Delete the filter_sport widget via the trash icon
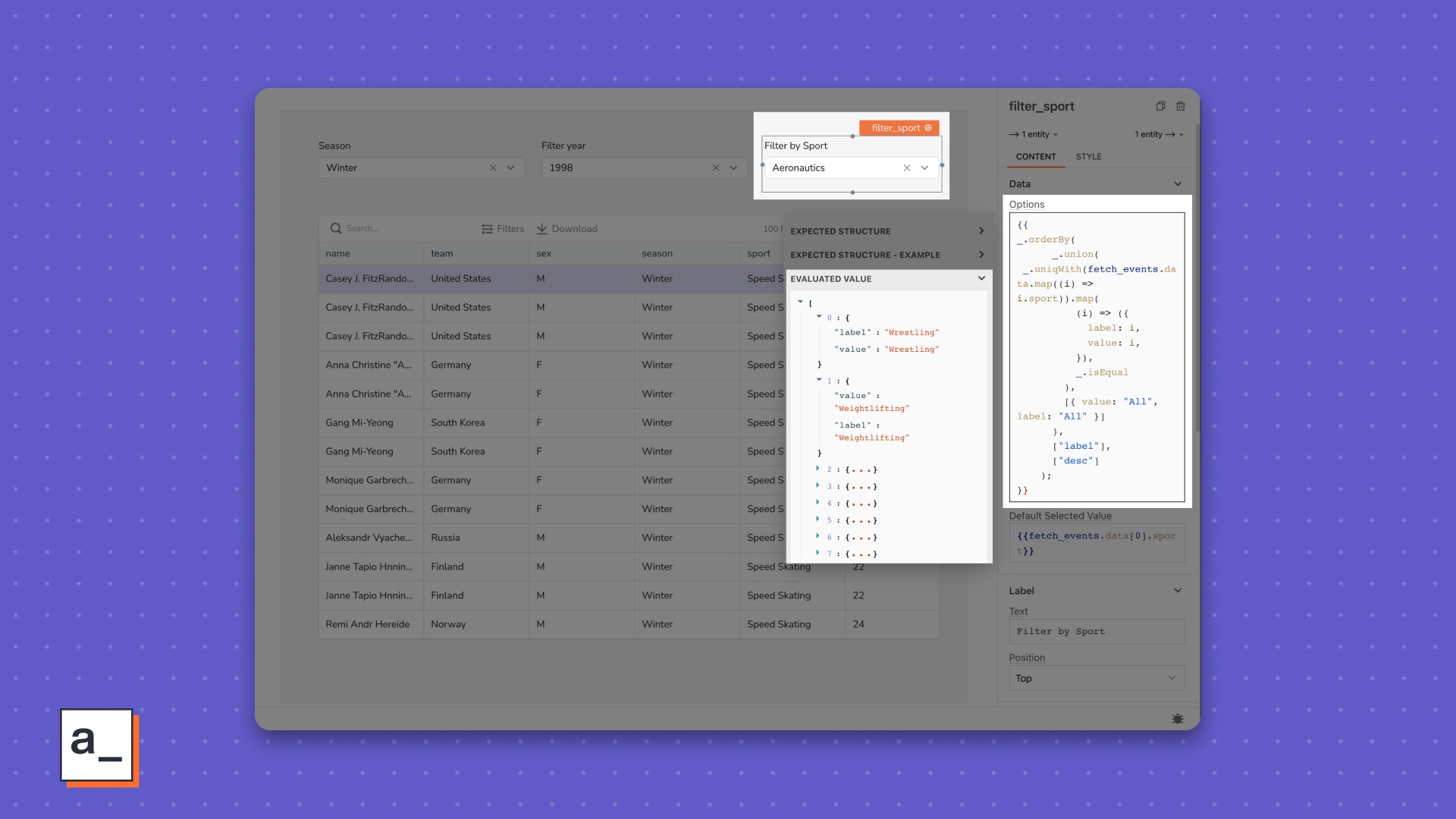Viewport: 1456px width, 819px height. [x=1181, y=106]
